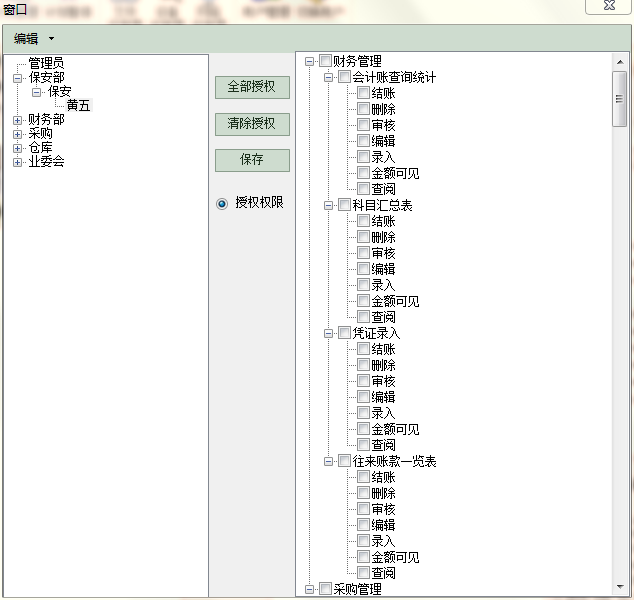Check 删除 under 科目汇总表
634x600 pixels.
[363, 237]
